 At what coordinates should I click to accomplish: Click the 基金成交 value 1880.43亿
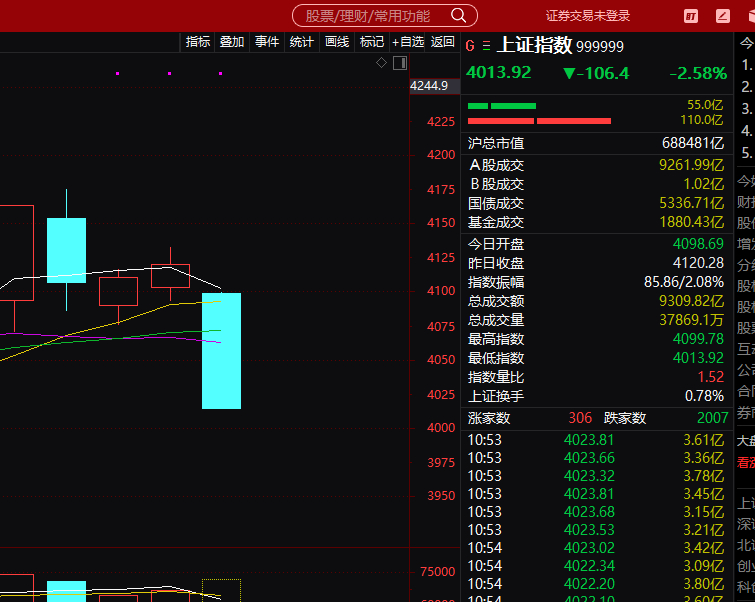[691, 222]
